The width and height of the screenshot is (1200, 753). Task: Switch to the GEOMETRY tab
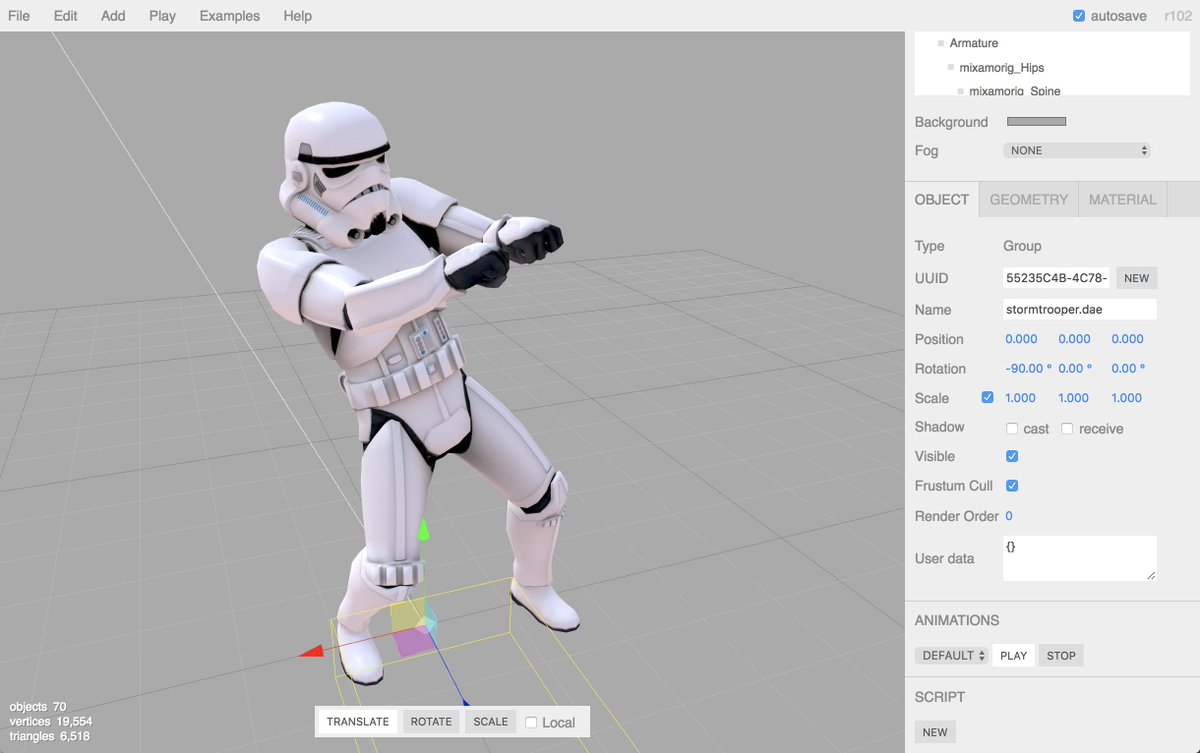(1029, 200)
